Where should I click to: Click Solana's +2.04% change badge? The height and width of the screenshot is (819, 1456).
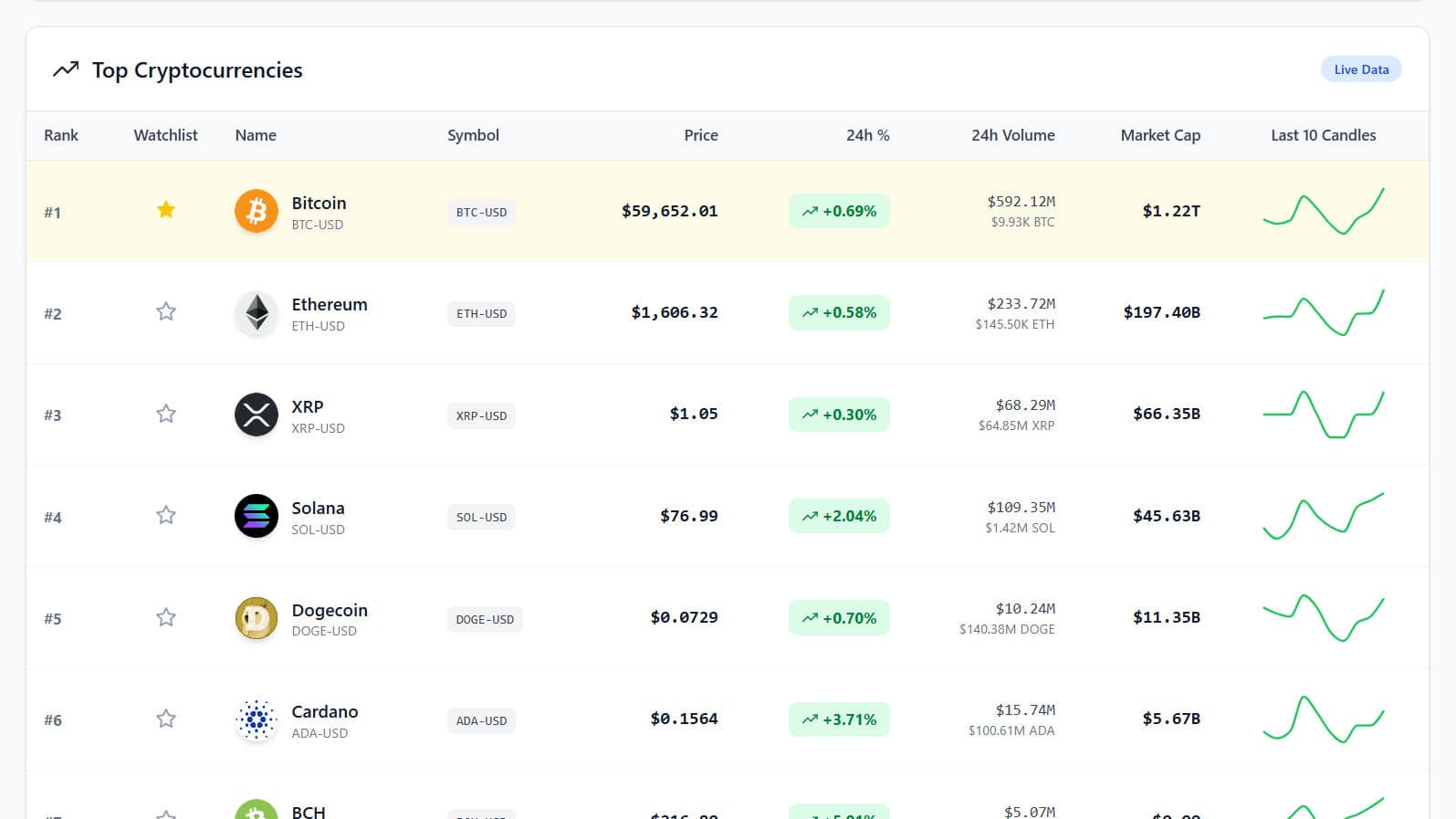click(x=839, y=516)
